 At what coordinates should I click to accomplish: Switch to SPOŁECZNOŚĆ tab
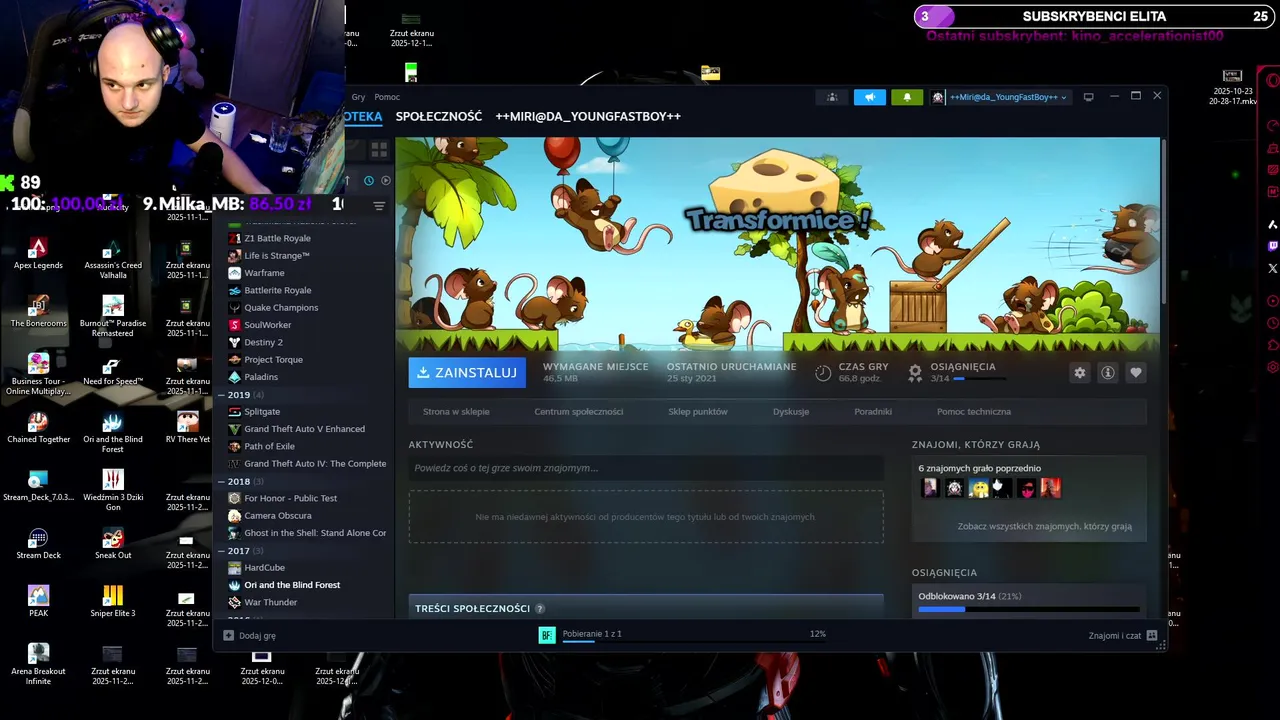[438, 116]
